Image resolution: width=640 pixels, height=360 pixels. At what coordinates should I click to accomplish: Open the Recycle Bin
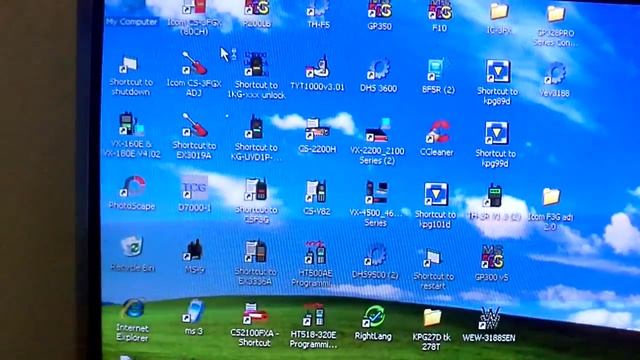pos(132,254)
